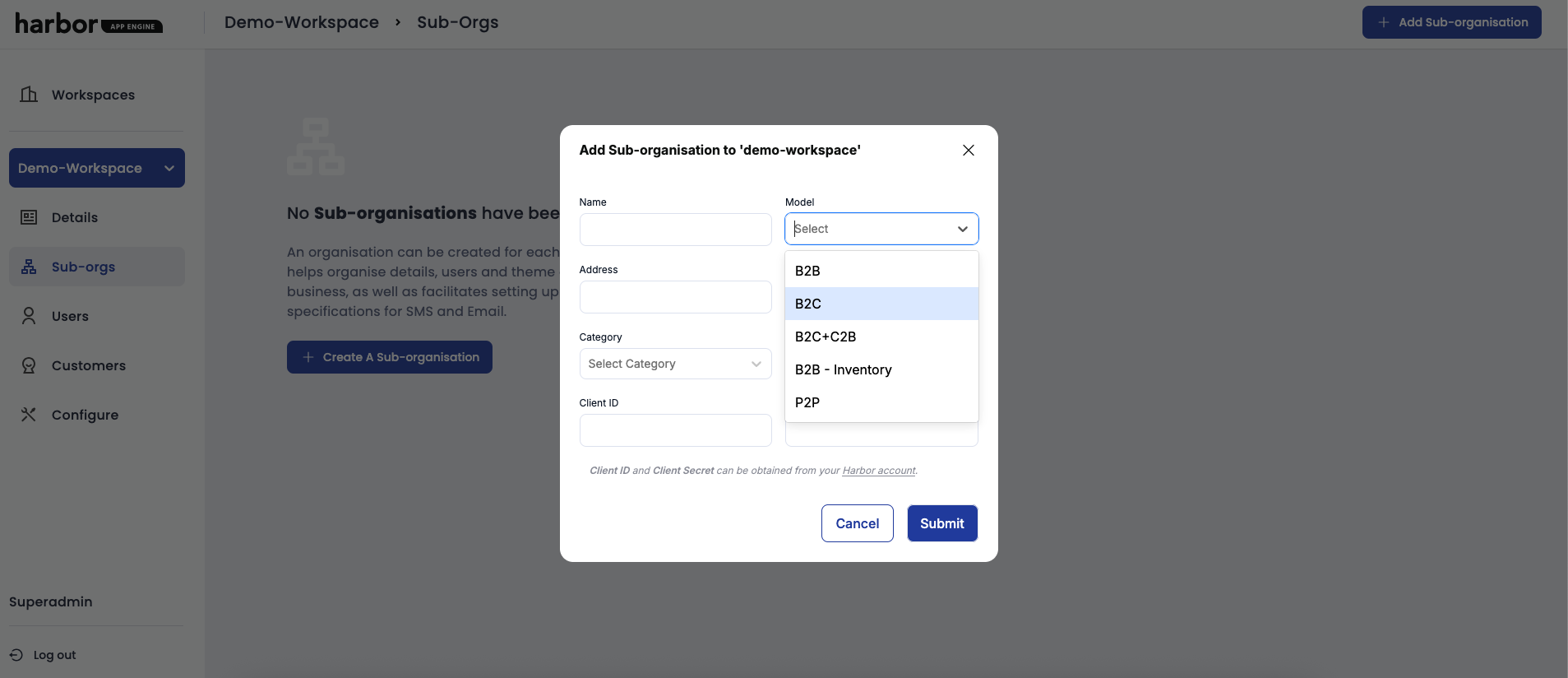Screen dimensions: 1568x678
Task: Click the Sub-orgs hierarchy icon
Action: click(29, 267)
